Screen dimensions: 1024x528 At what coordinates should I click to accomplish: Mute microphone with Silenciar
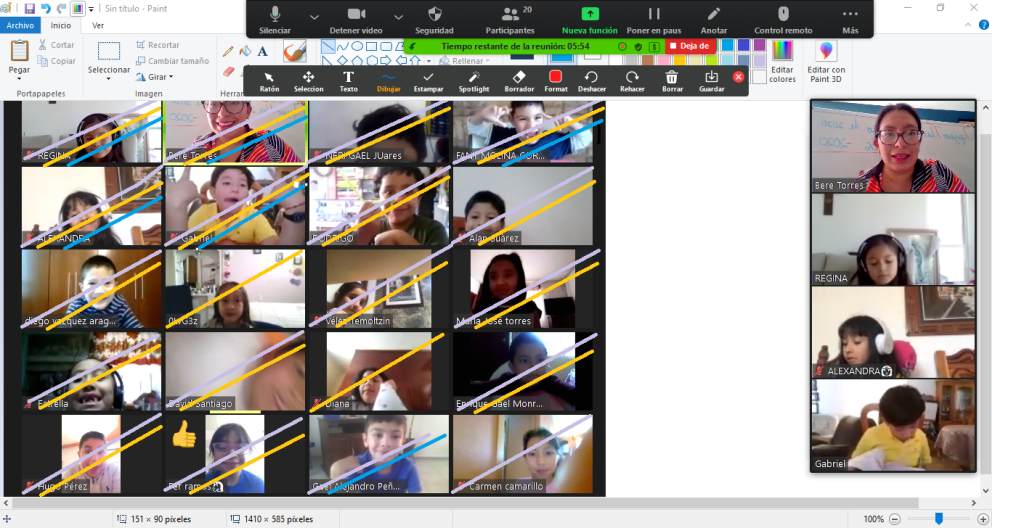pos(275,19)
